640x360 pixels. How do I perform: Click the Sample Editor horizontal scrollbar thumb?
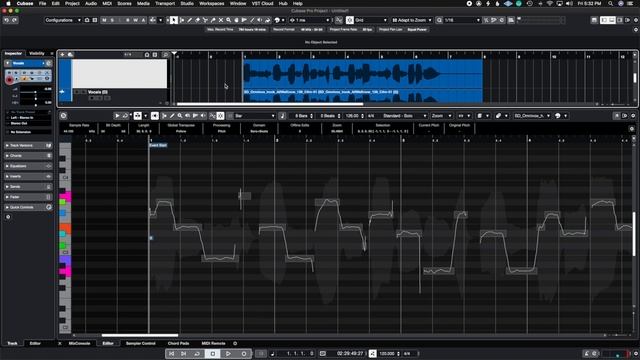pos(140,336)
